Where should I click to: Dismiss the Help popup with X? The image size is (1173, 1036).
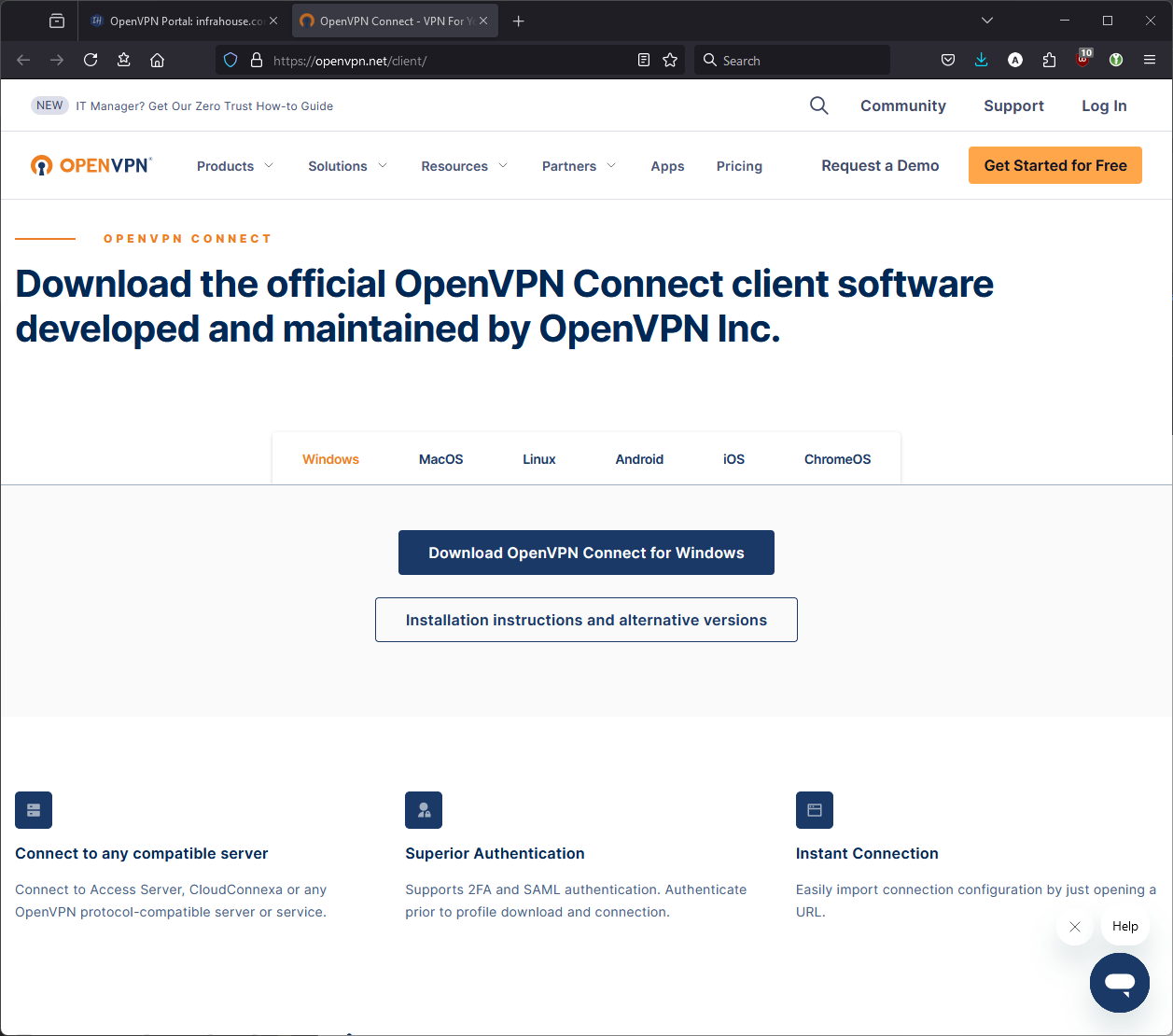(1075, 927)
